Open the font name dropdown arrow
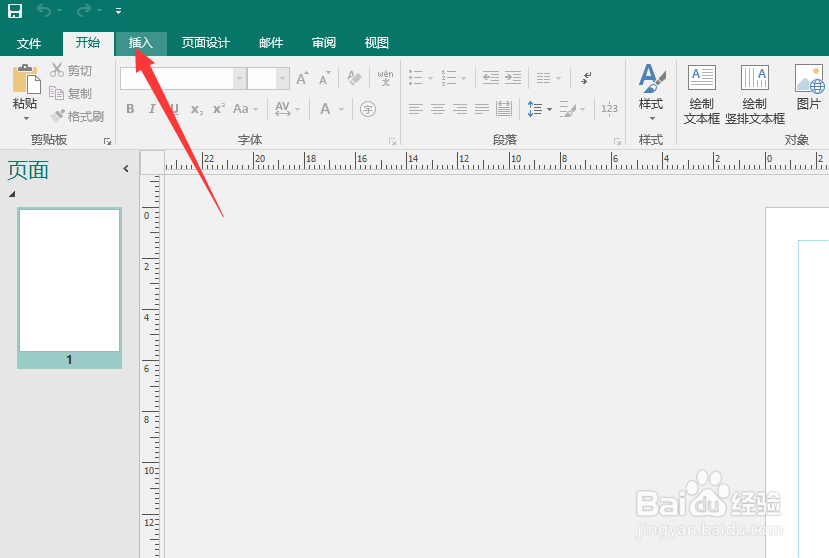Viewport: 829px width, 558px height. [x=240, y=78]
